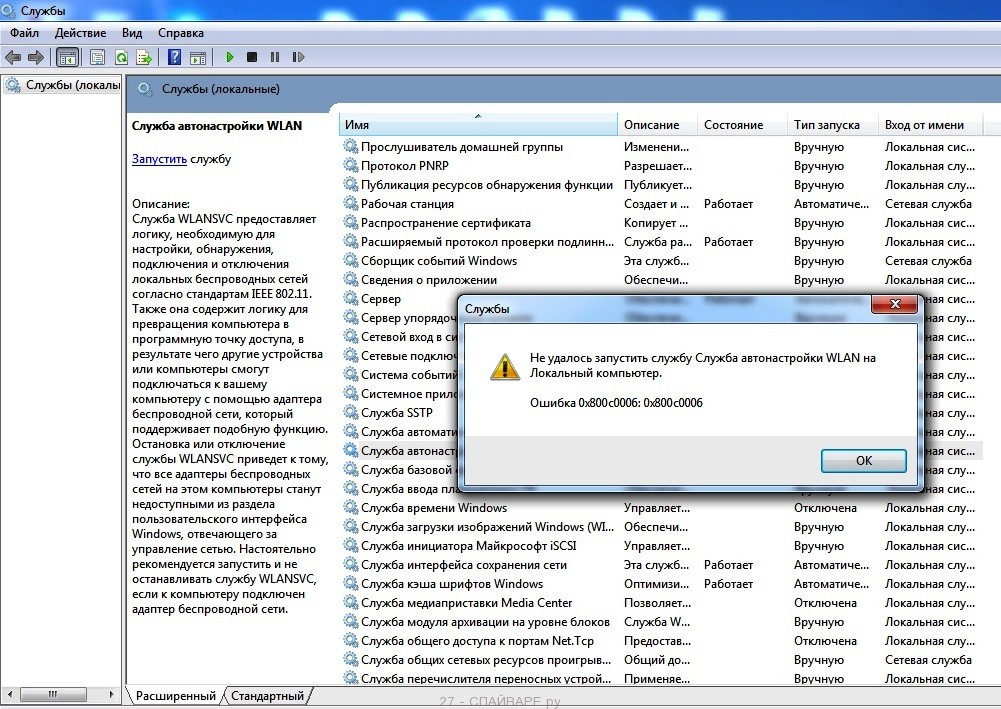Start the service with the green play icon

pyautogui.click(x=230, y=57)
